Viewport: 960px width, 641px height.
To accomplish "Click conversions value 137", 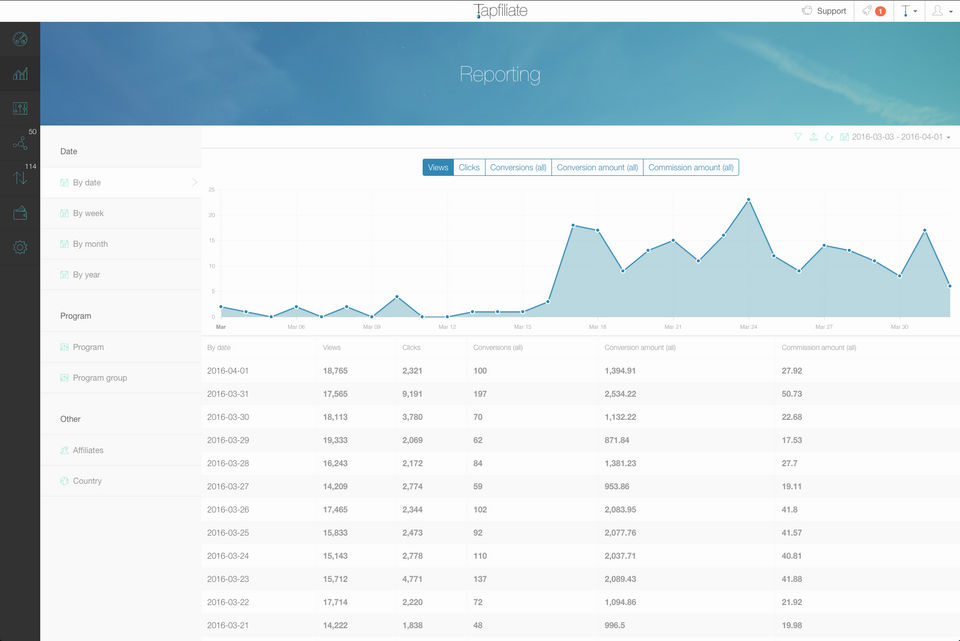I will (480, 579).
